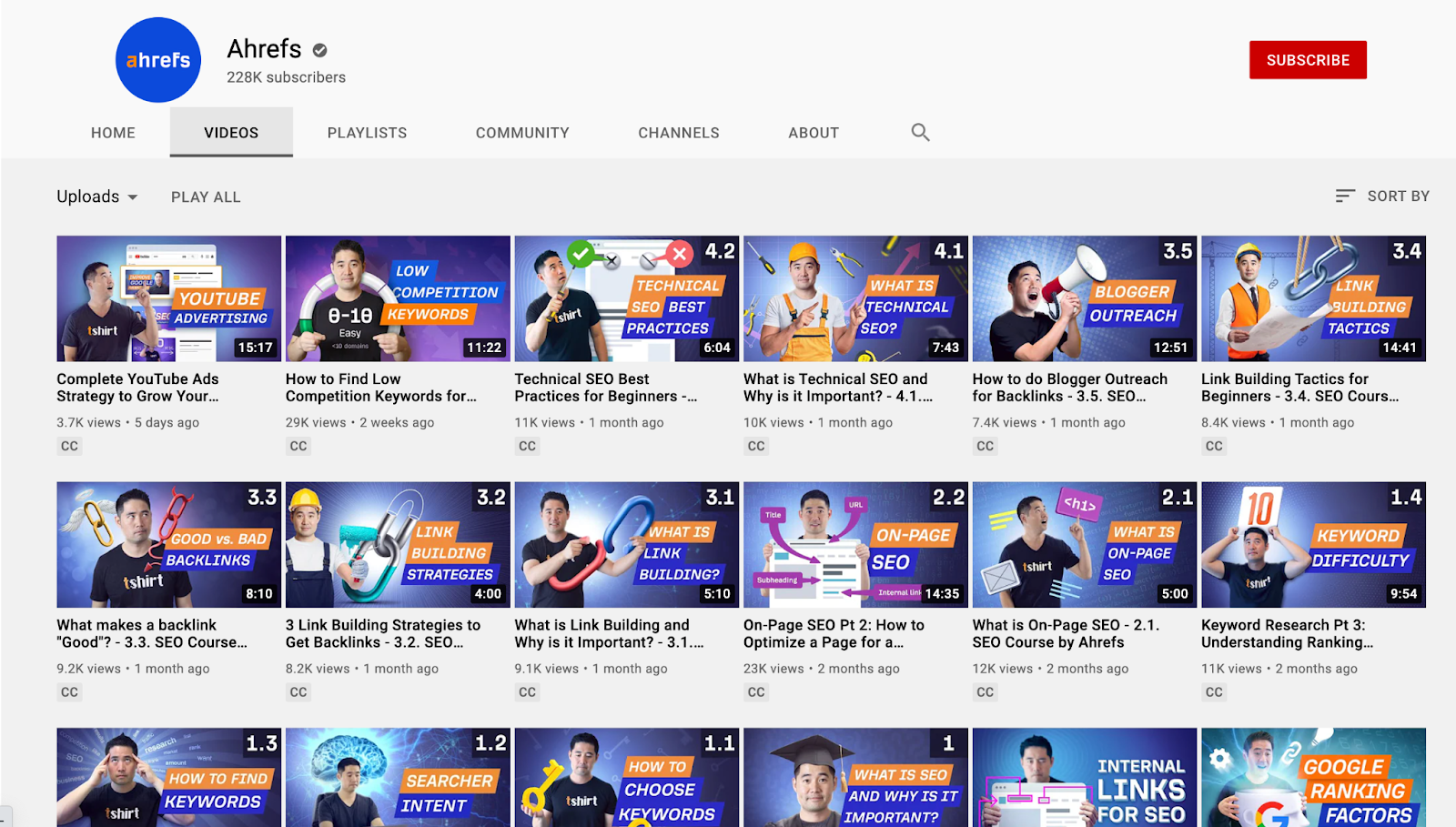Play the Keyword Difficulty thumbnail
The width and height of the screenshot is (1456, 827).
[1313, 545]
